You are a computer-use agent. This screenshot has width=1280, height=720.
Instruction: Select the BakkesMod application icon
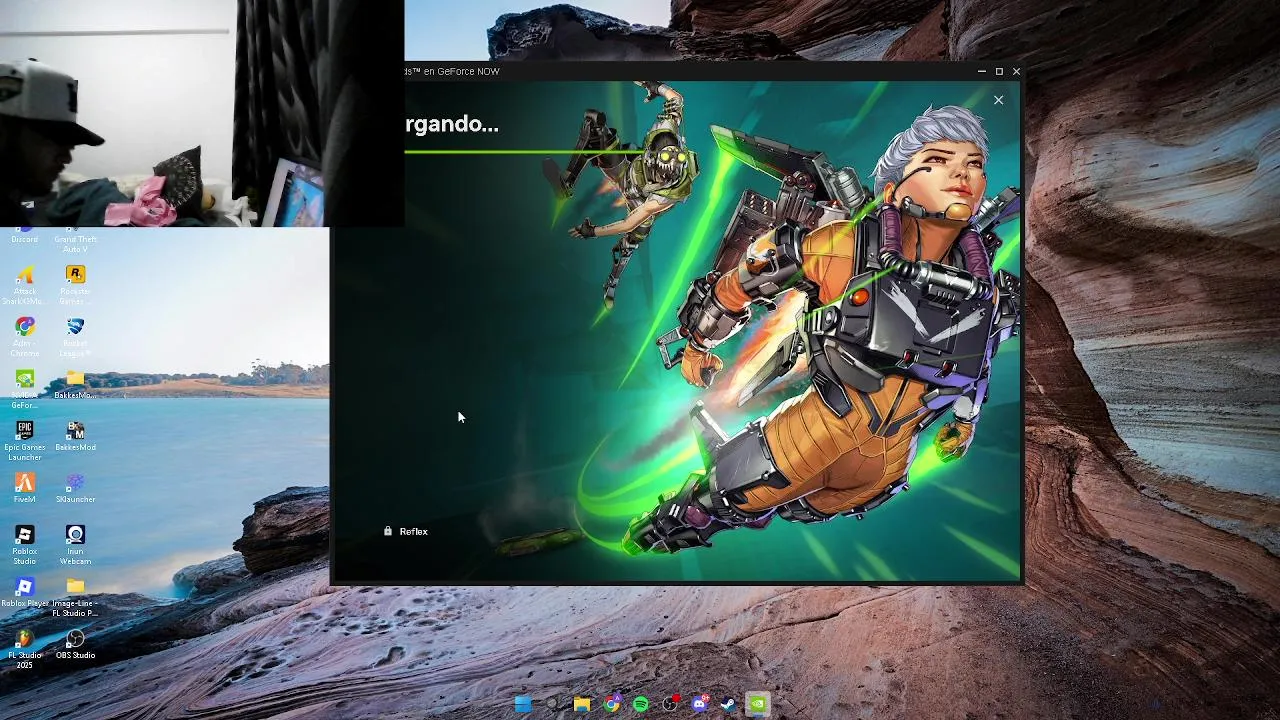(x=75, y=436)
